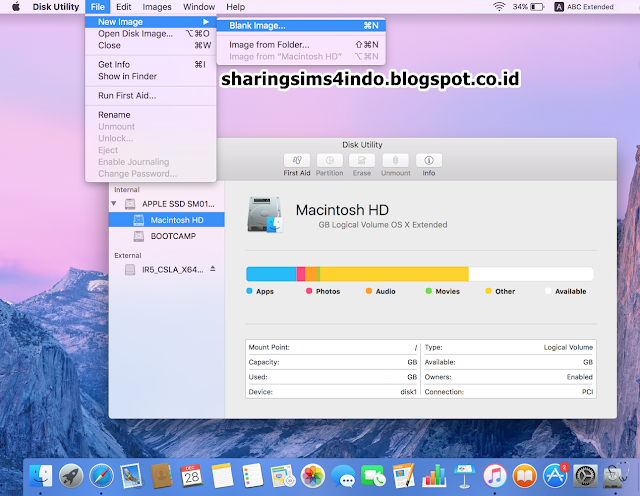Close the open File menu
The height and width of the screenshot is (496, 640).
[x=98, y=7]
